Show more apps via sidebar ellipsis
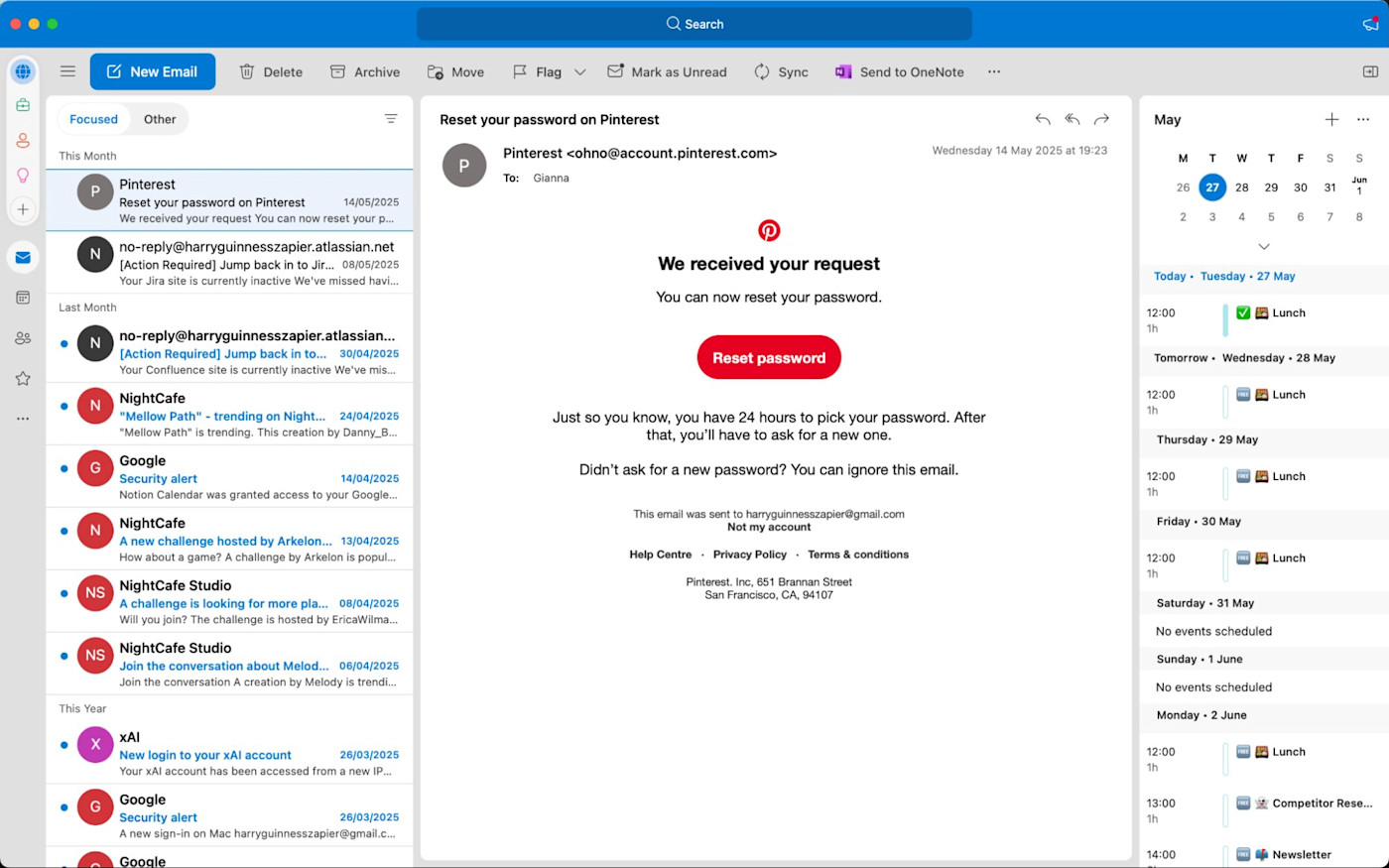This screenshot has height=868, width=1389. coord(23,419)
